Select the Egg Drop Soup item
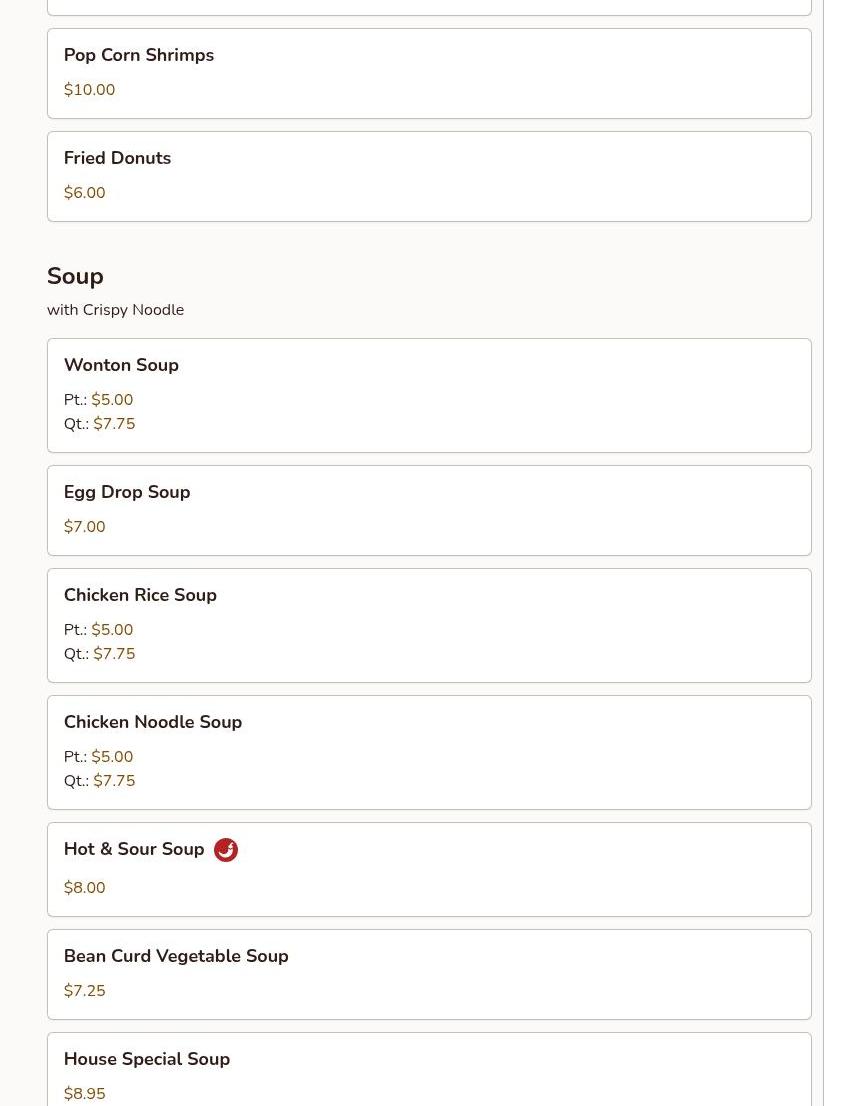 pos(429,511)
